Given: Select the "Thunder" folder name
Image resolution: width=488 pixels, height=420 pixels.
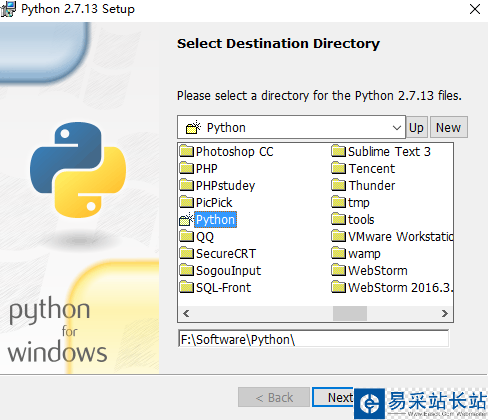Looking at the screenshot, I should click(x=372, y=186).
